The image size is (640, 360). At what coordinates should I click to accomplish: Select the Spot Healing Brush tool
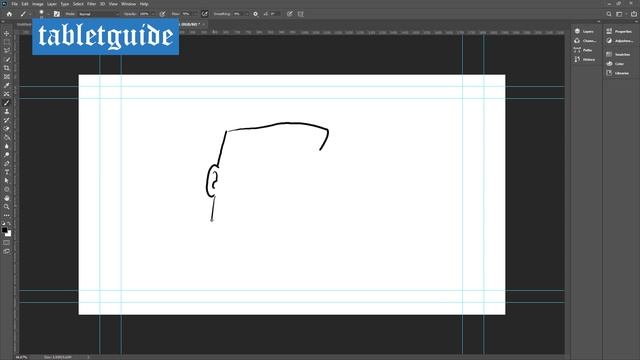pyautogui.click(x=7, y=94)
